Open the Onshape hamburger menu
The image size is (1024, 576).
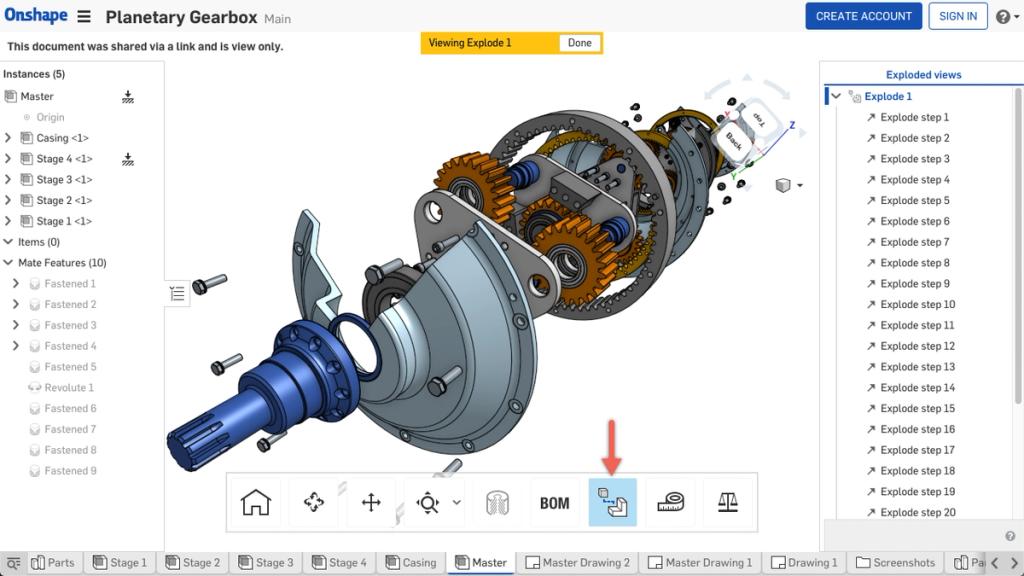[84, 16]
